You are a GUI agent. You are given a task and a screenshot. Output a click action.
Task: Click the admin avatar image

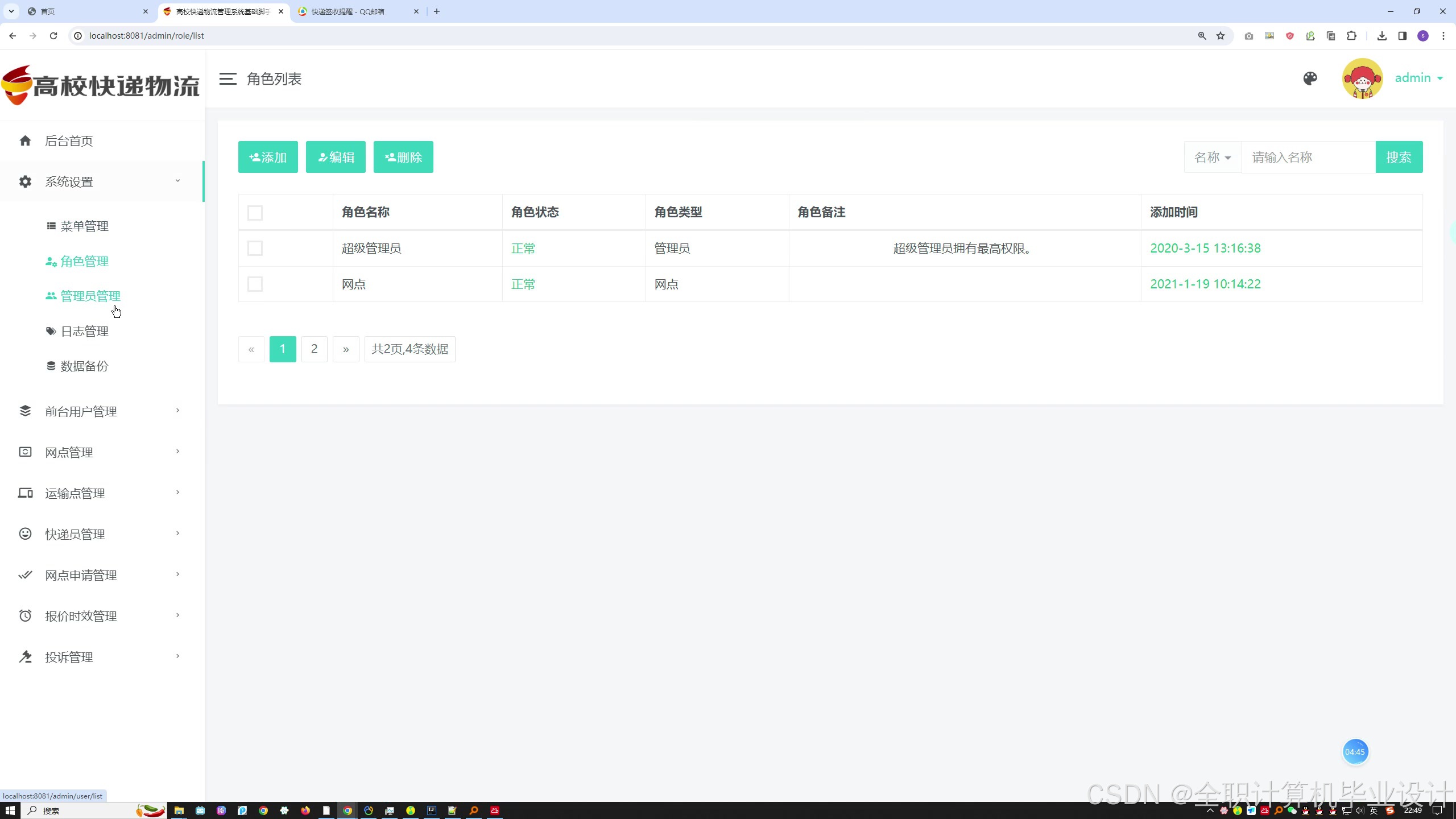1362,78
